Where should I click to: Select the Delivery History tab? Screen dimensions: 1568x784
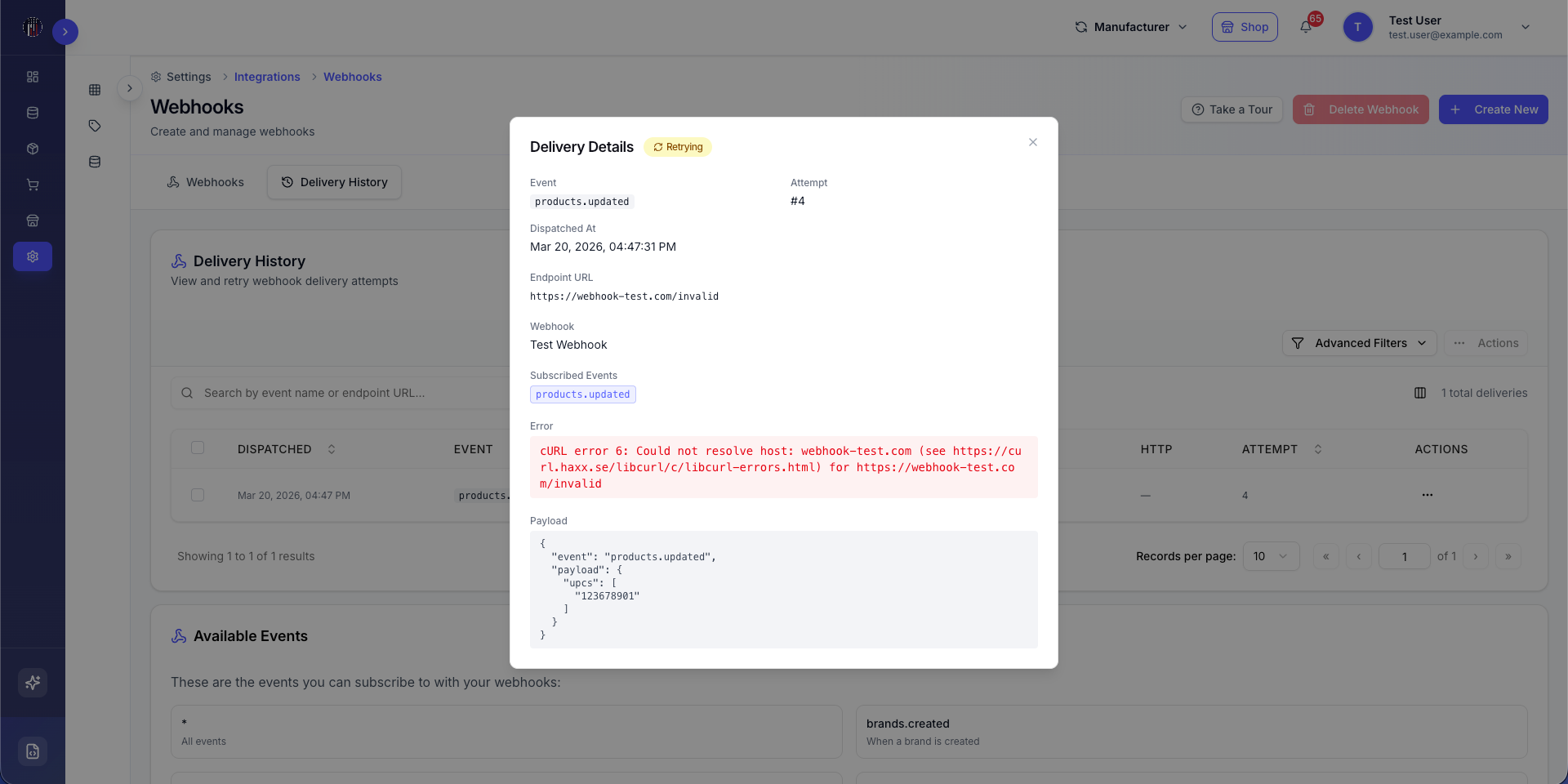[334, 182]
